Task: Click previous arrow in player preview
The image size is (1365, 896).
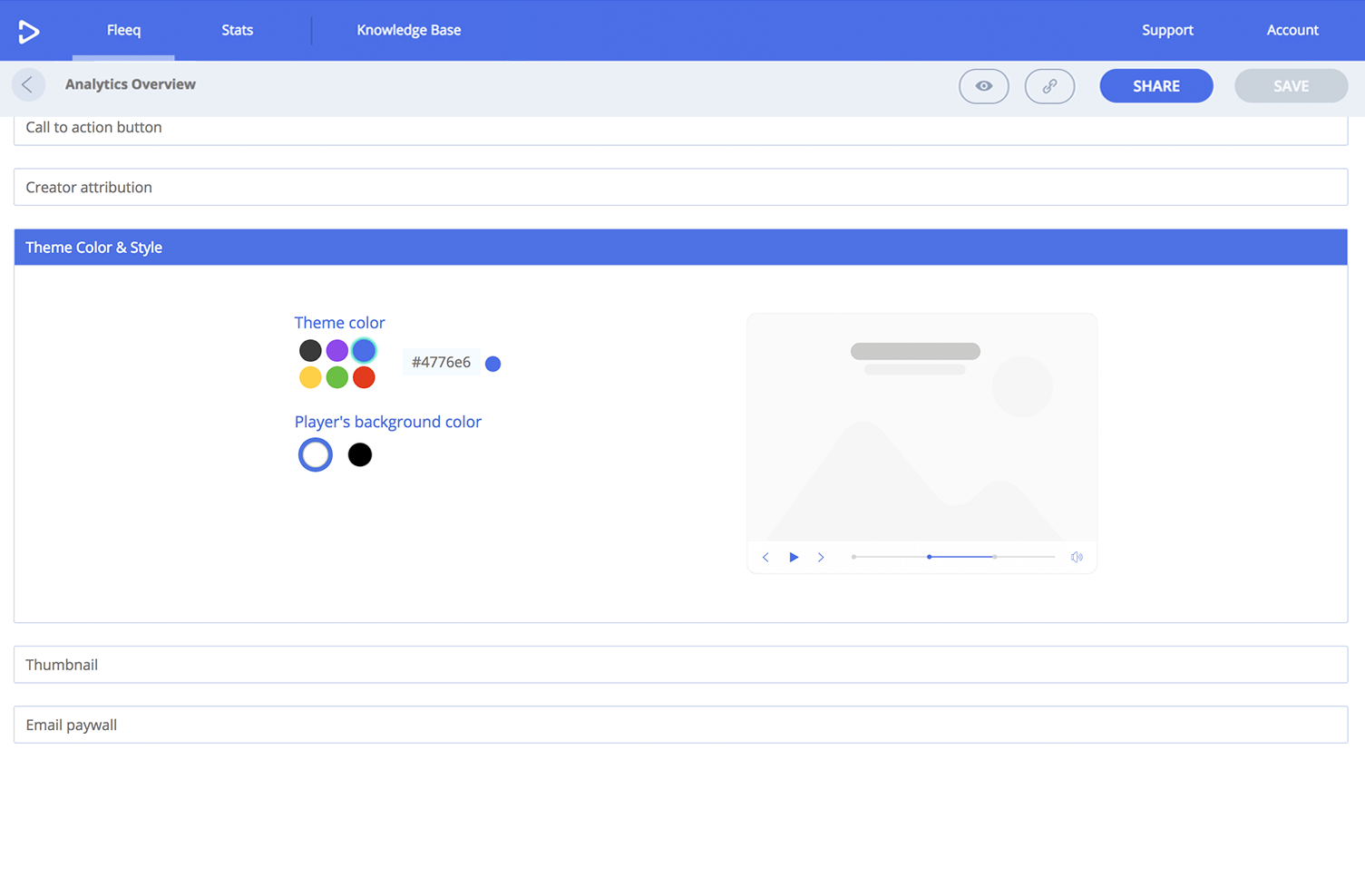Action: [x=765, y=558]
